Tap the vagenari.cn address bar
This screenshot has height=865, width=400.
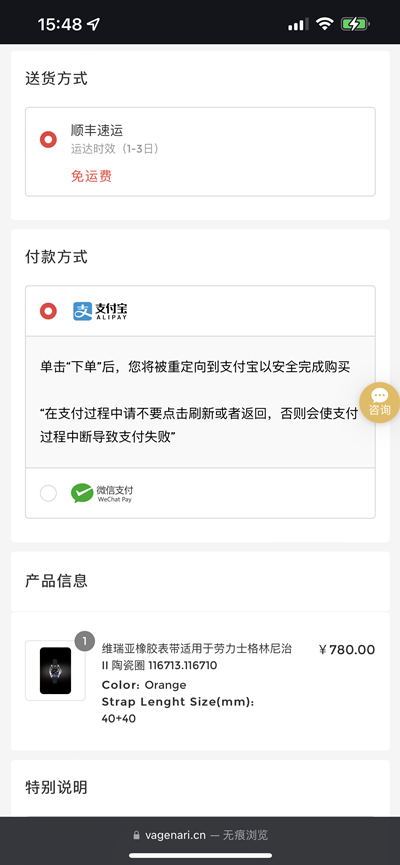pos(200,835)
